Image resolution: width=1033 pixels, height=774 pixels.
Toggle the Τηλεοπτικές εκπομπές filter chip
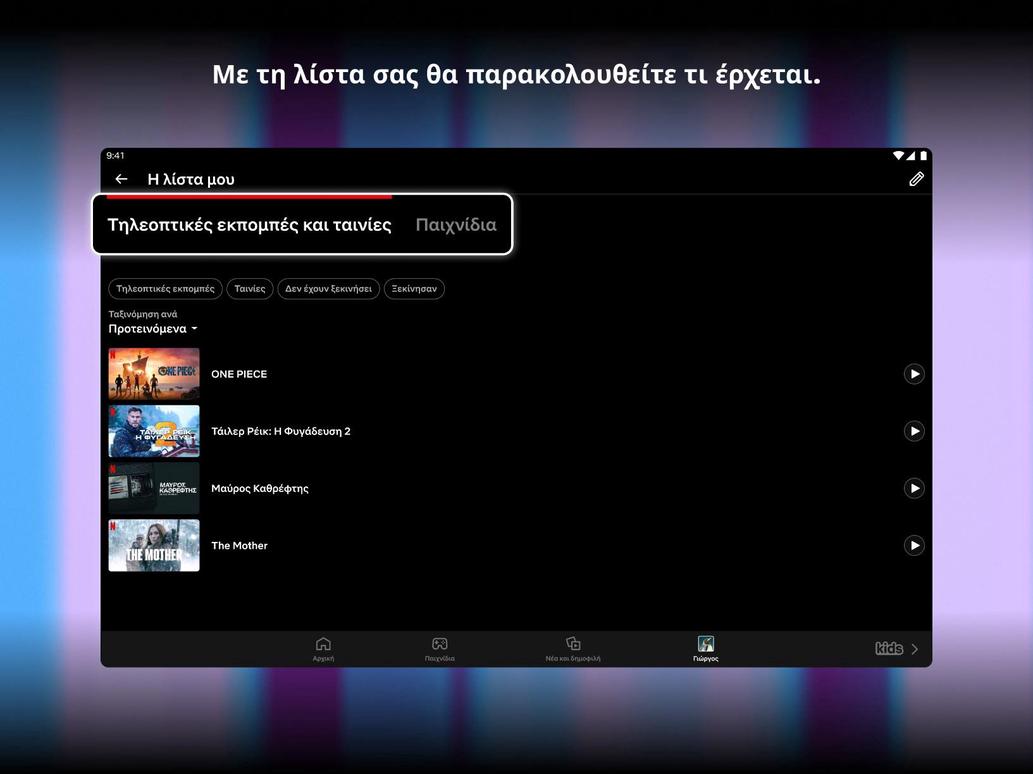(165, 287)
